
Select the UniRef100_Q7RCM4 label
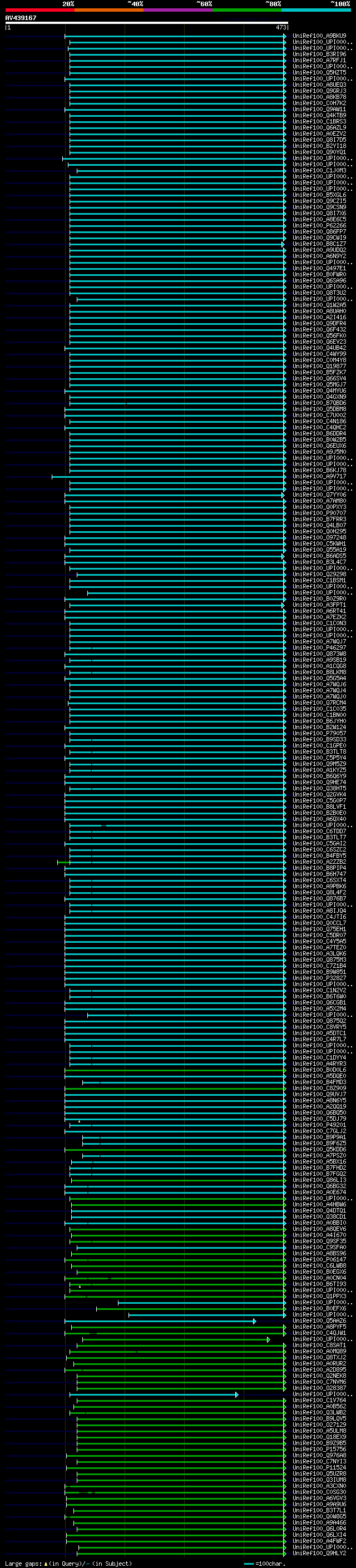[x=319, y=703]
